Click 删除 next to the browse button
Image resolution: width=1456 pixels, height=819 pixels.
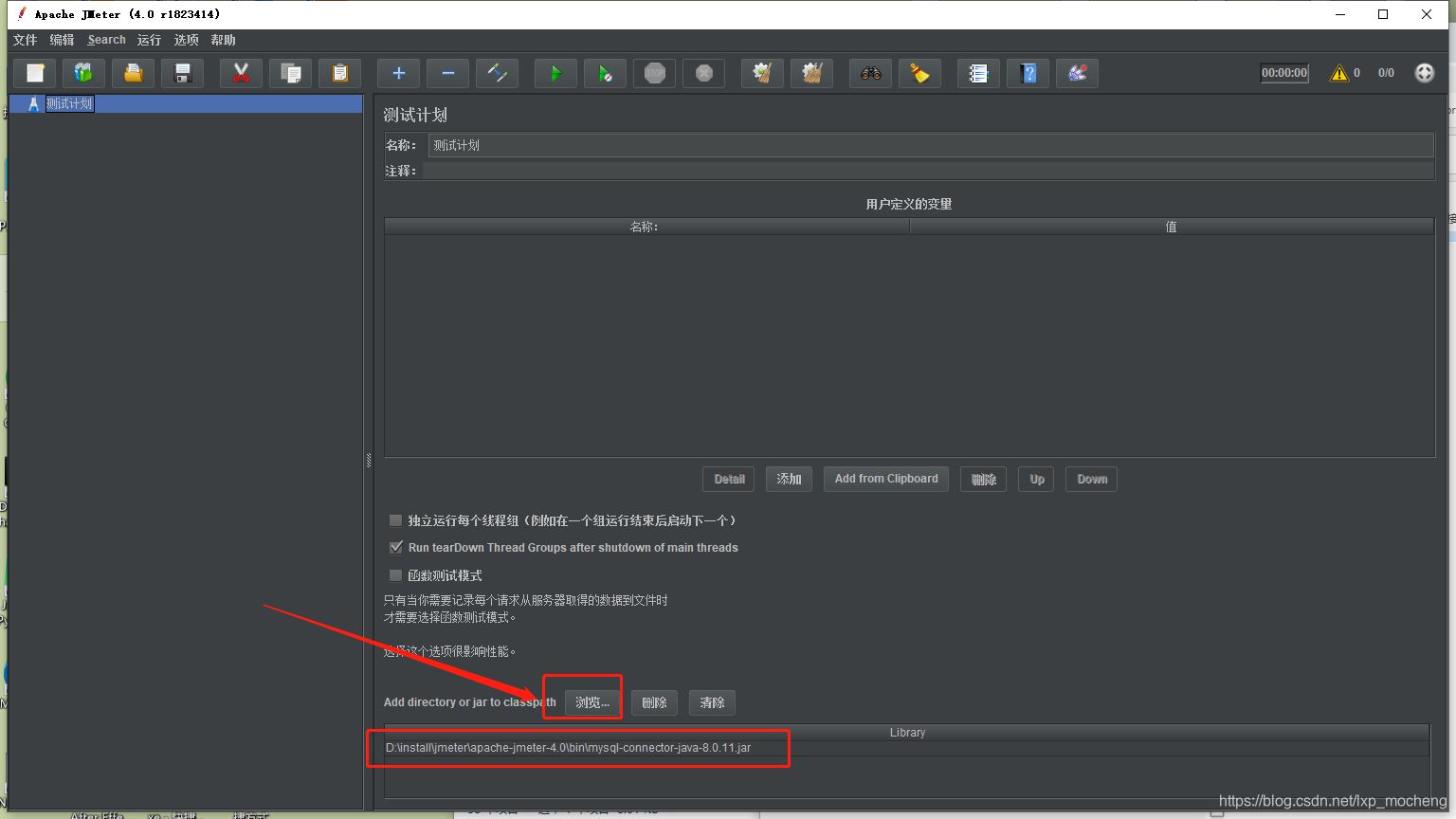(x=654, y=702)
